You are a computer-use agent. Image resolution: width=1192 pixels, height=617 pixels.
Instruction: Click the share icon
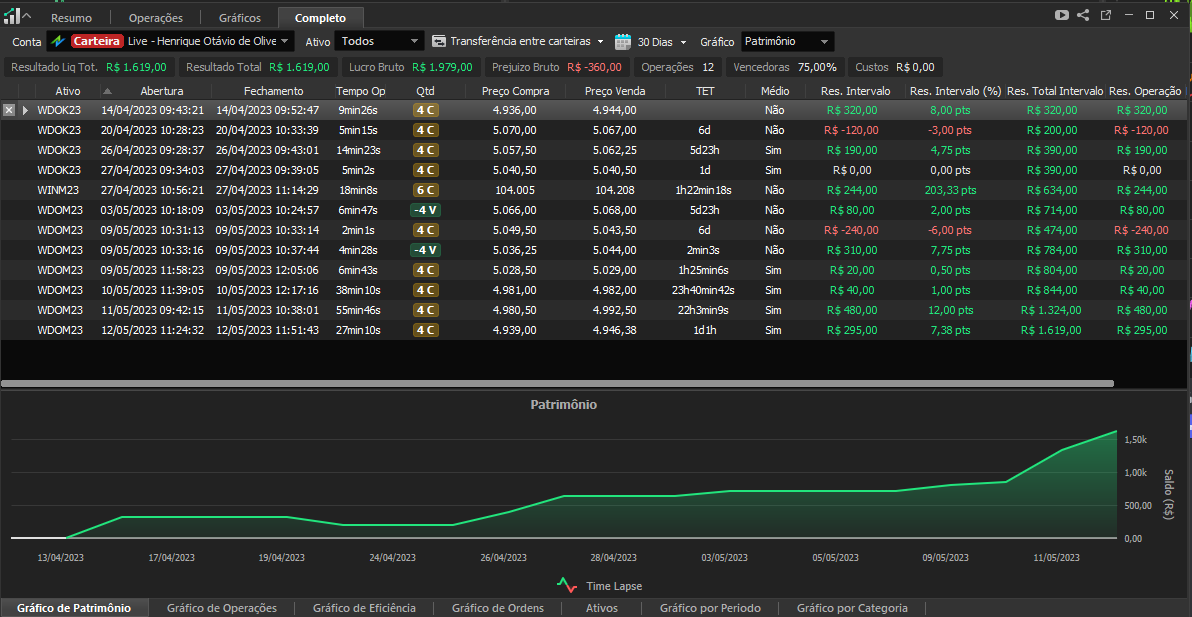tap(1083, 15)
